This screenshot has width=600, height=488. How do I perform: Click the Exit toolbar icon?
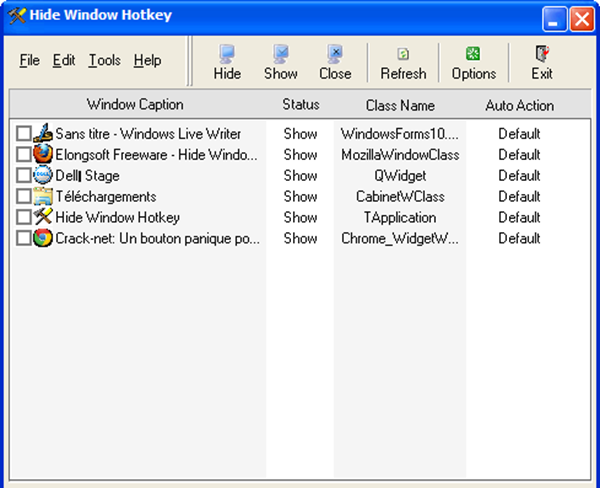tap(542, 54)
